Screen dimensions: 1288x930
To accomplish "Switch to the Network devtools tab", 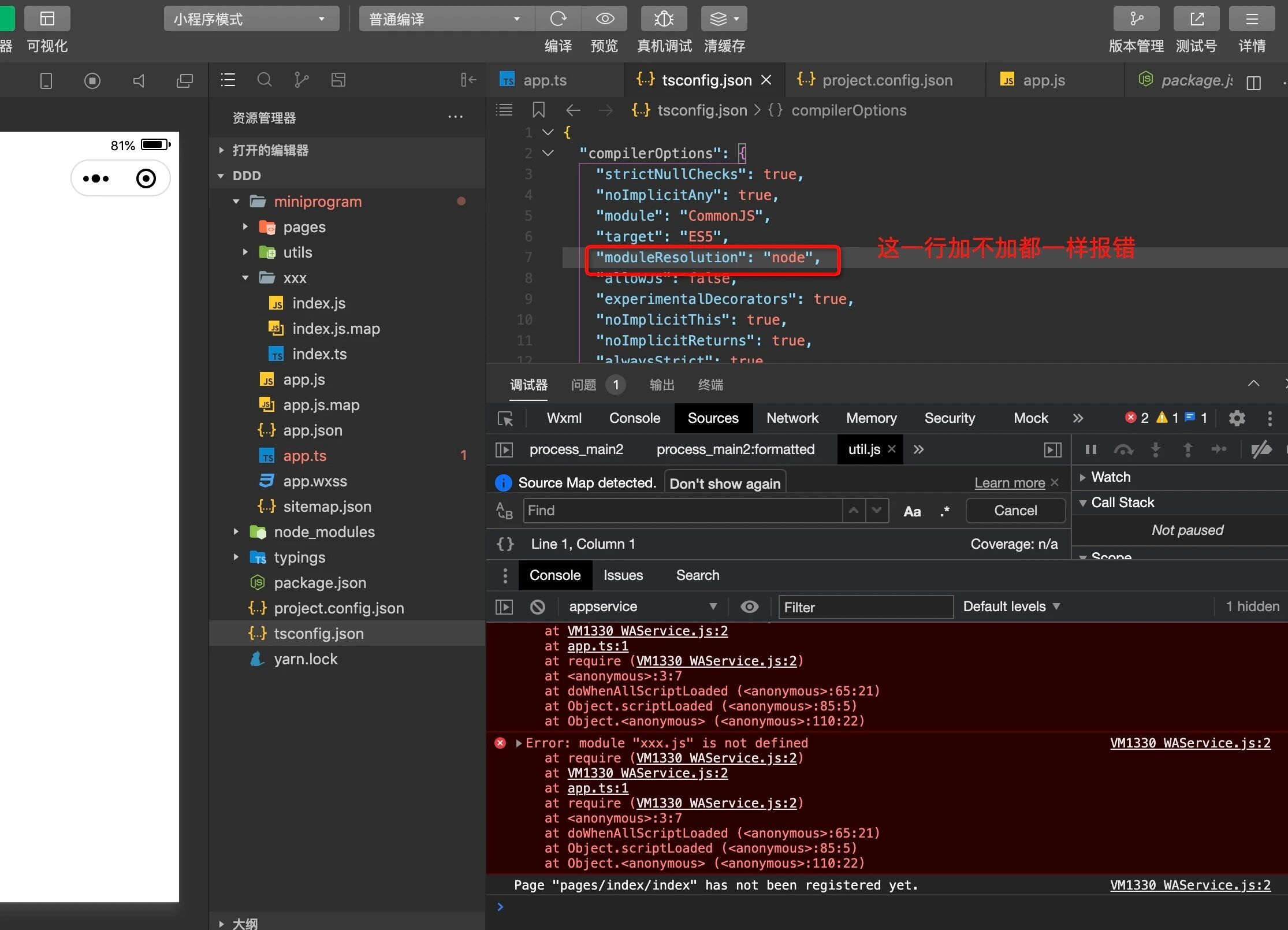I will [792, 418].
